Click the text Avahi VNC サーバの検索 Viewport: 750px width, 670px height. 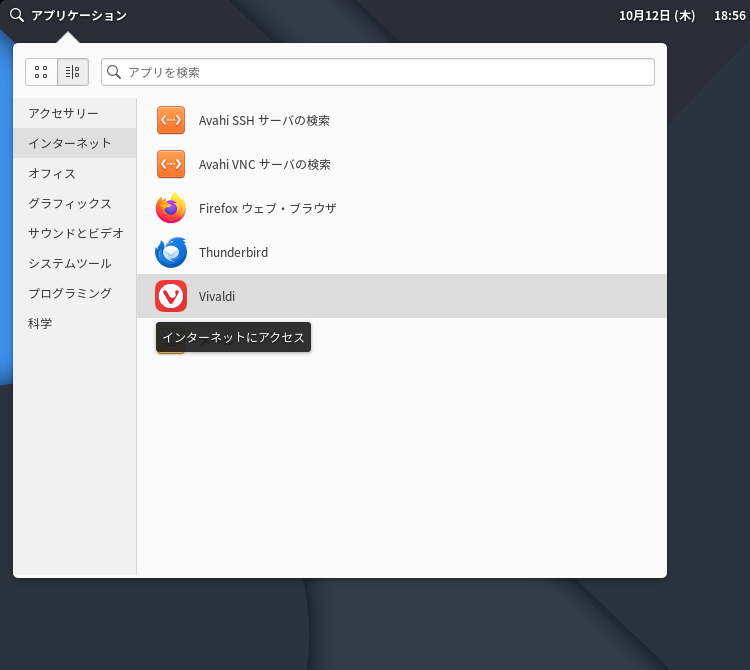(x=265, y=164)
